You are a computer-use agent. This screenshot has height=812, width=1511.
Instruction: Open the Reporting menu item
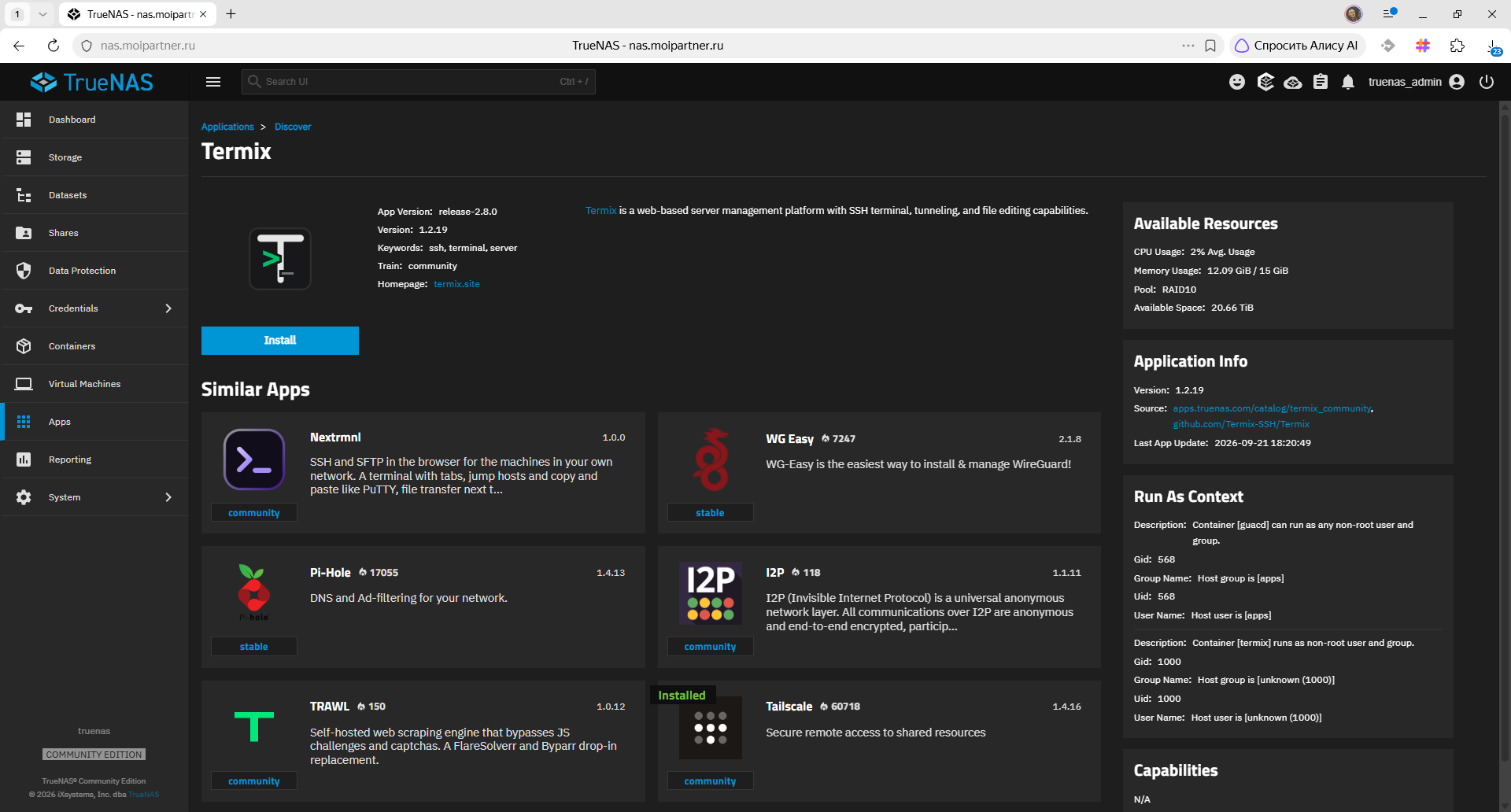click(94, 460)
